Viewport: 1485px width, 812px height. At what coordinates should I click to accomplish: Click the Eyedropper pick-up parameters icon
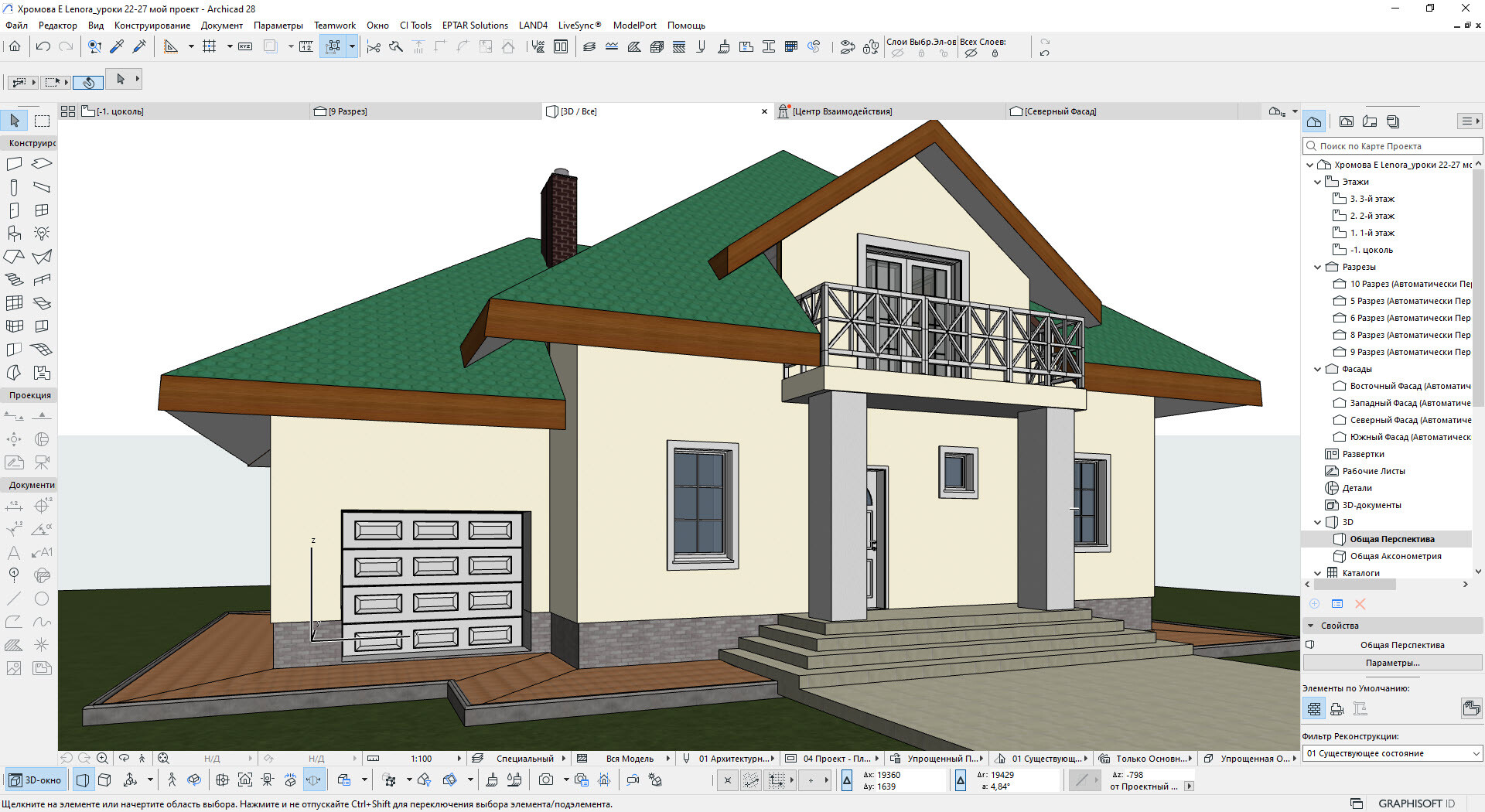(117, 46)
